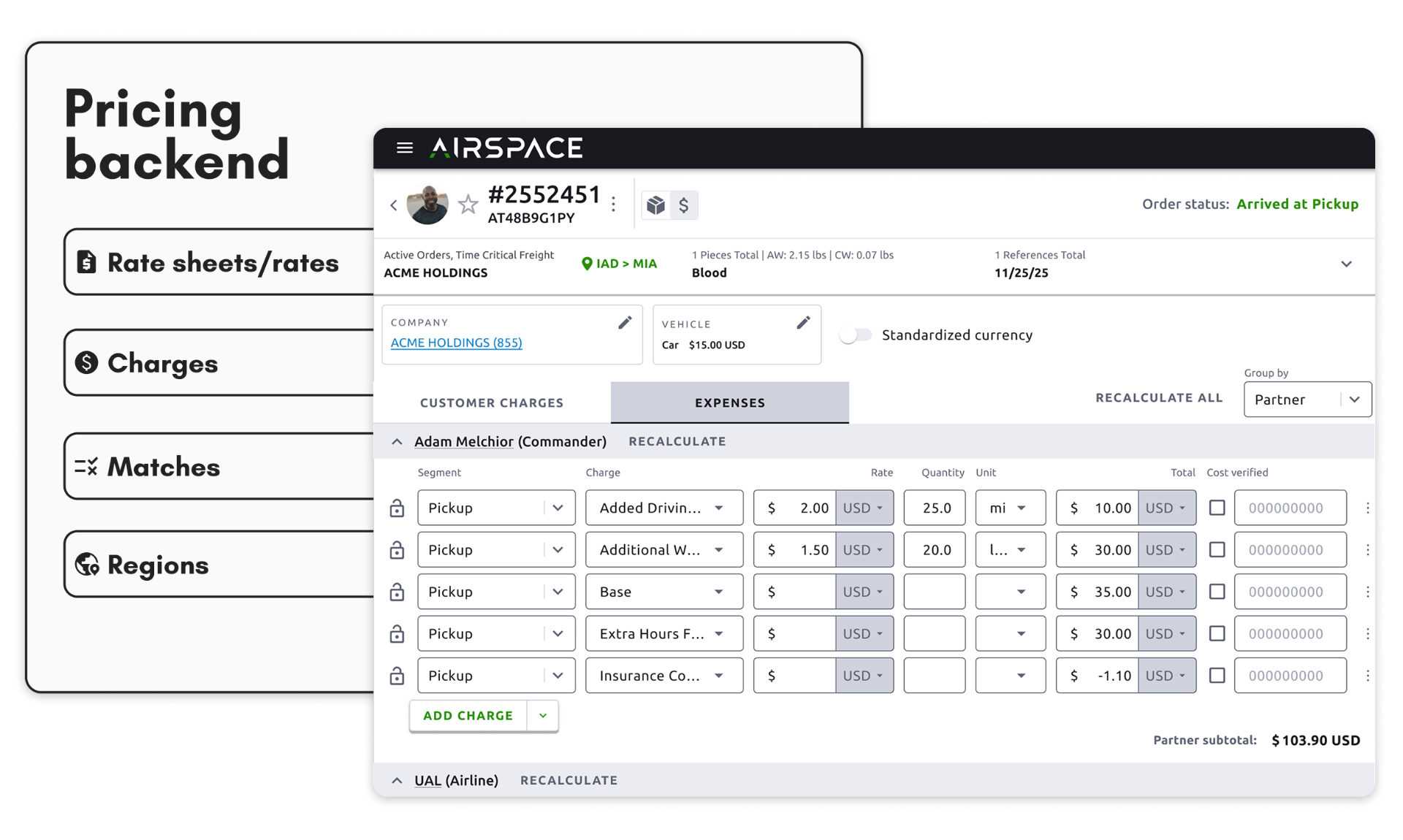Edit the Company field pencil icon
This screenshot has height=840, width=1403.
(x=625, y=323)
